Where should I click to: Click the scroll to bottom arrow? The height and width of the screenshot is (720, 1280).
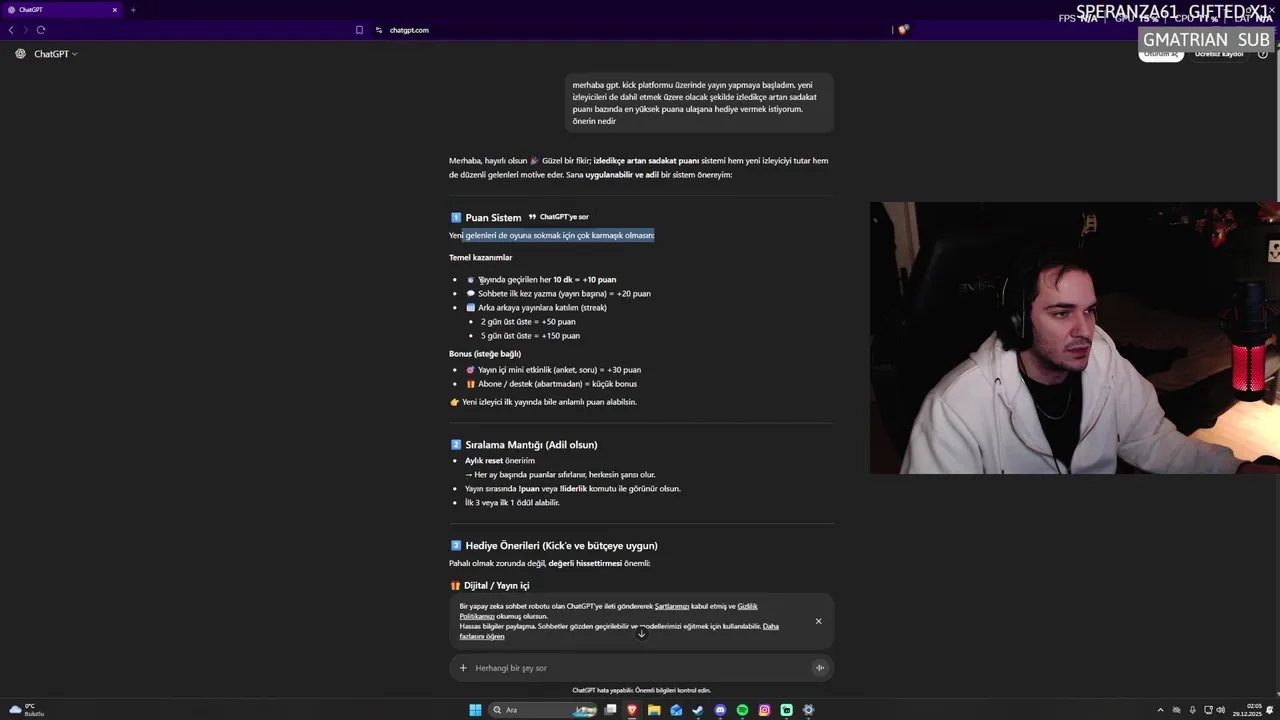pyautogui.click(x=641, y=633)
